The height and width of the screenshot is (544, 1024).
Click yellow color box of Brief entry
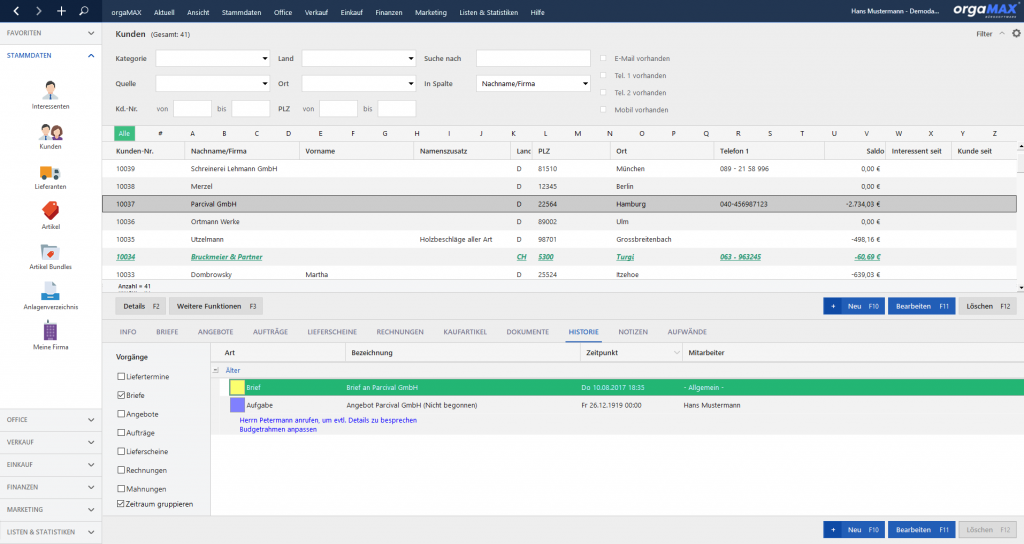[237, 387]
